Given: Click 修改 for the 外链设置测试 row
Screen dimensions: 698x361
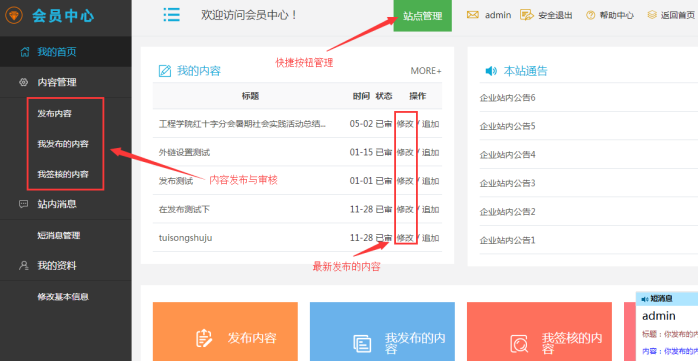Looking at the screenshot, I should pyautogui.click(x=405, y=152).
